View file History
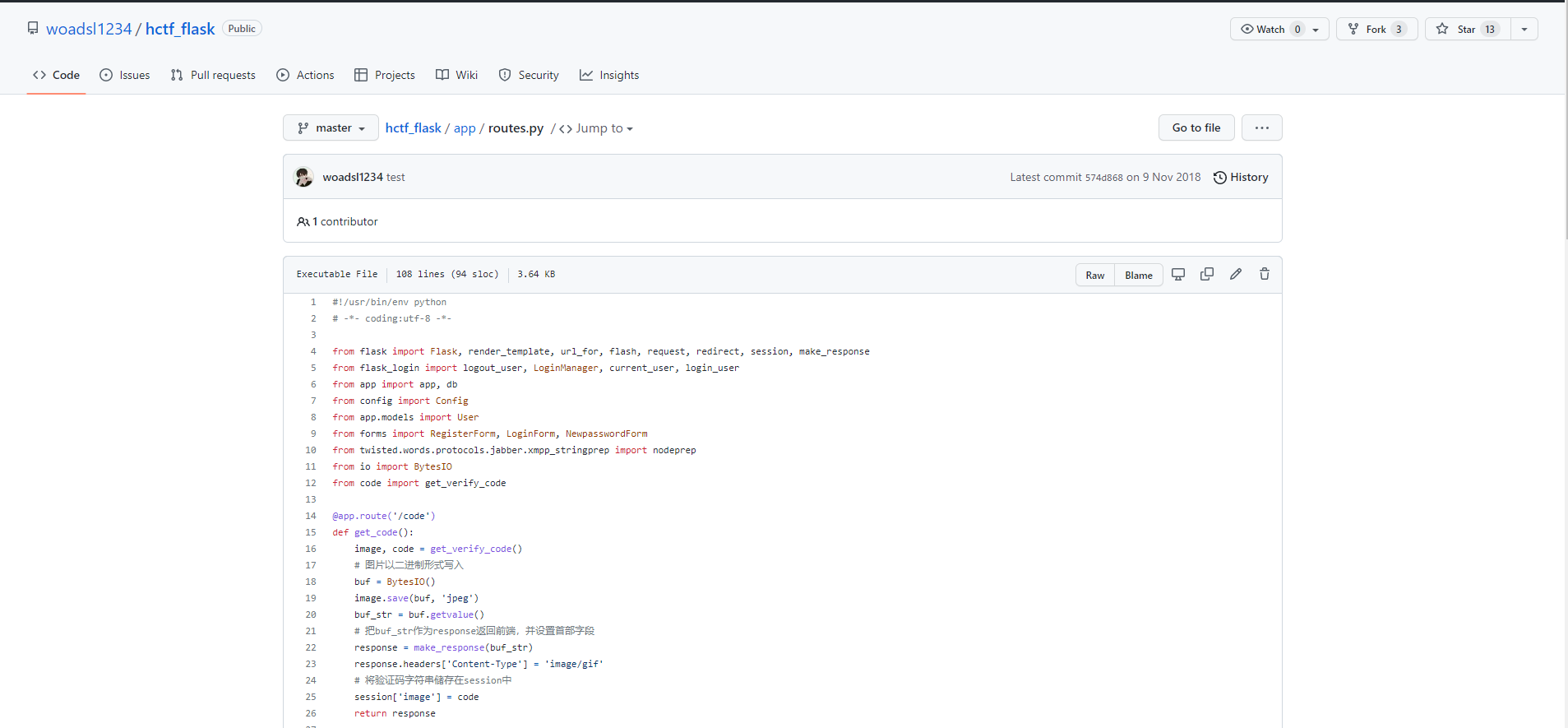The width and height of the screenshot is (1568, 728). point(1241,177)
